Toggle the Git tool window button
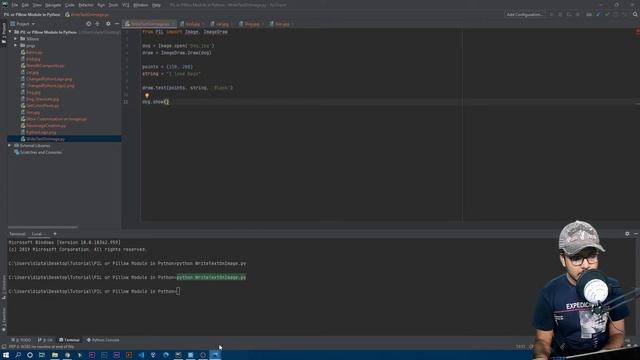Image resolution: width=640 pixels, height=360 pixels. 45,340
